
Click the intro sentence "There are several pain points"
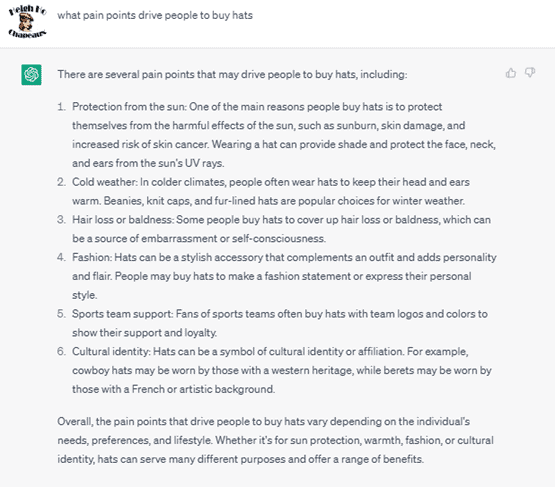[232, 74]
